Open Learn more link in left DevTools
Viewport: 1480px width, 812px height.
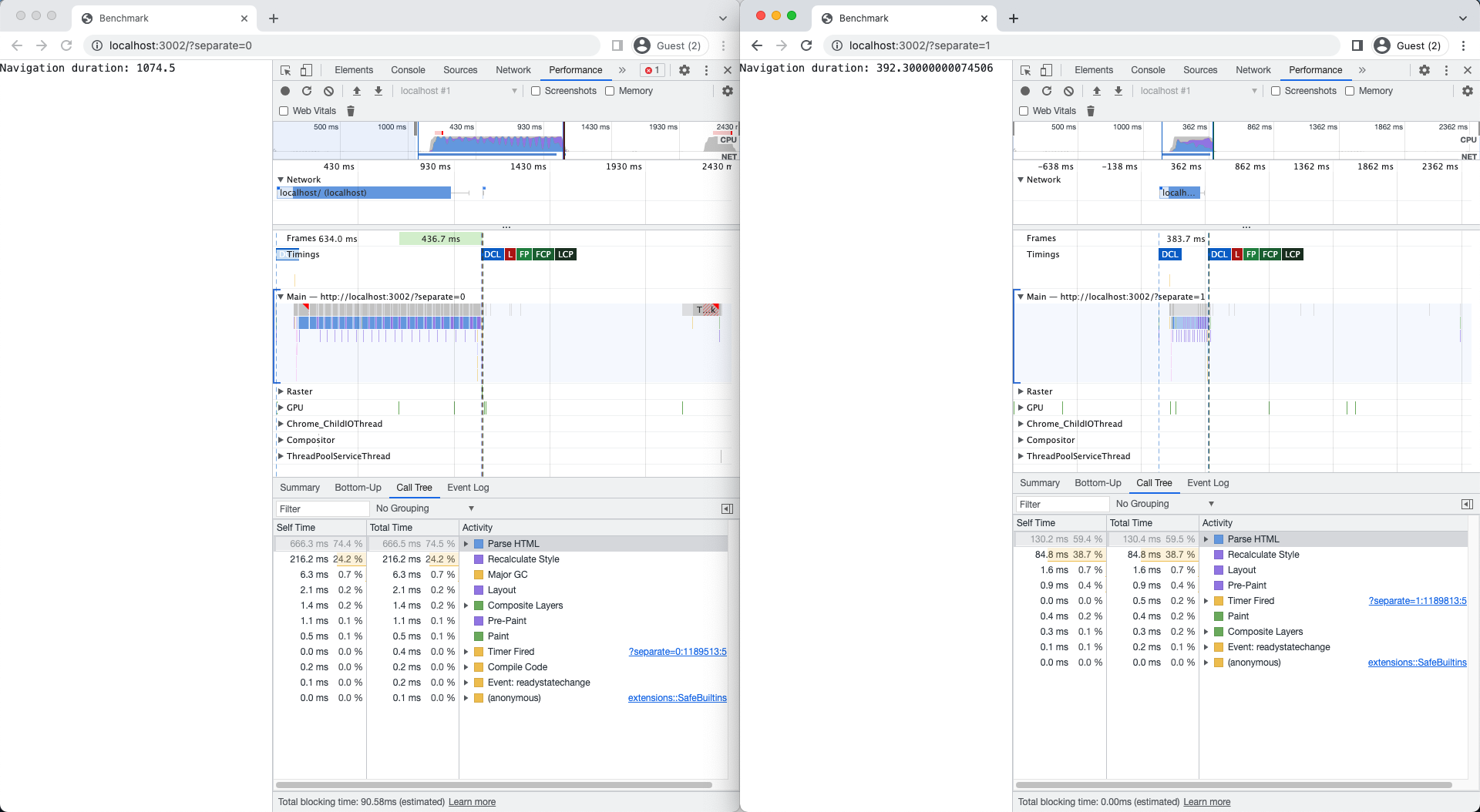coord(472,802)
